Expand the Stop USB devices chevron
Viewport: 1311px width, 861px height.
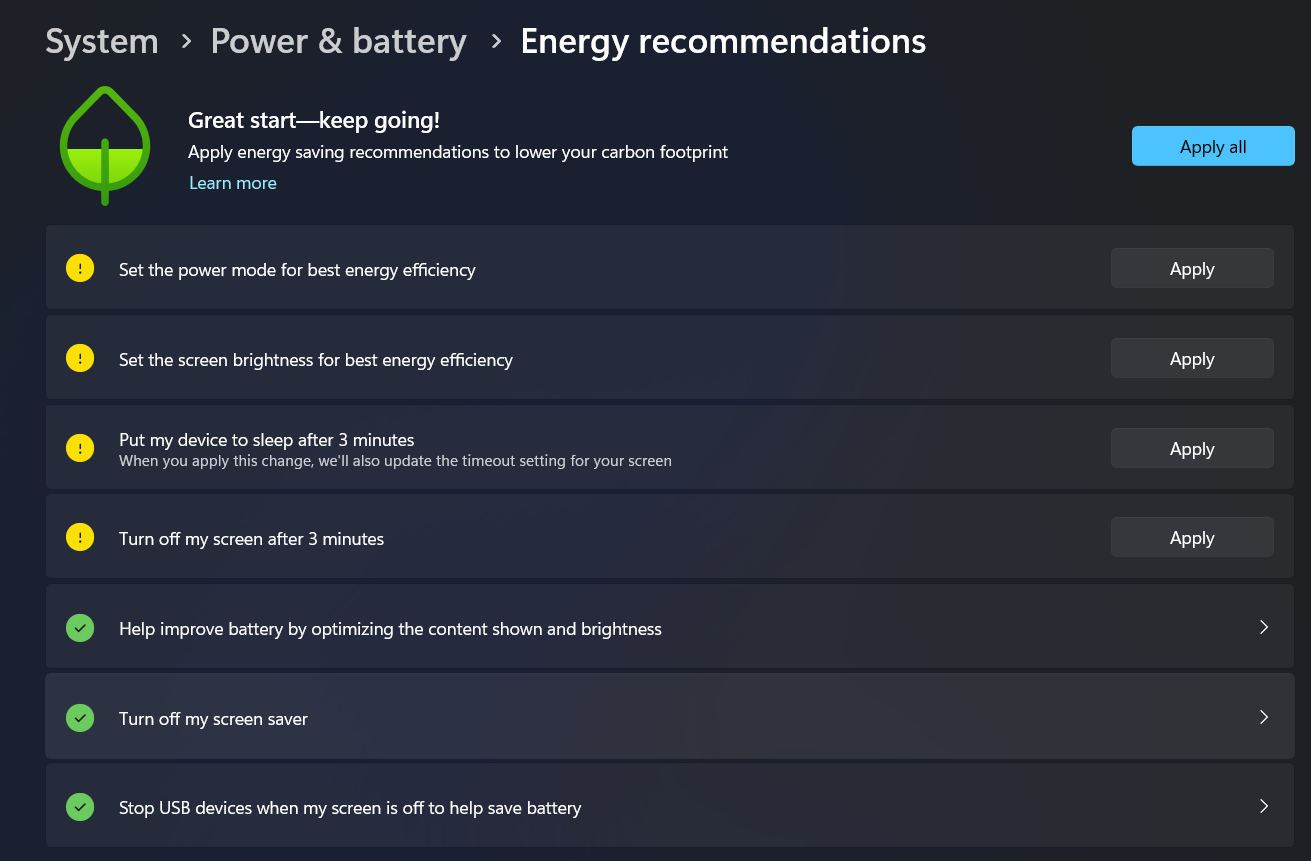[1264, 807]
